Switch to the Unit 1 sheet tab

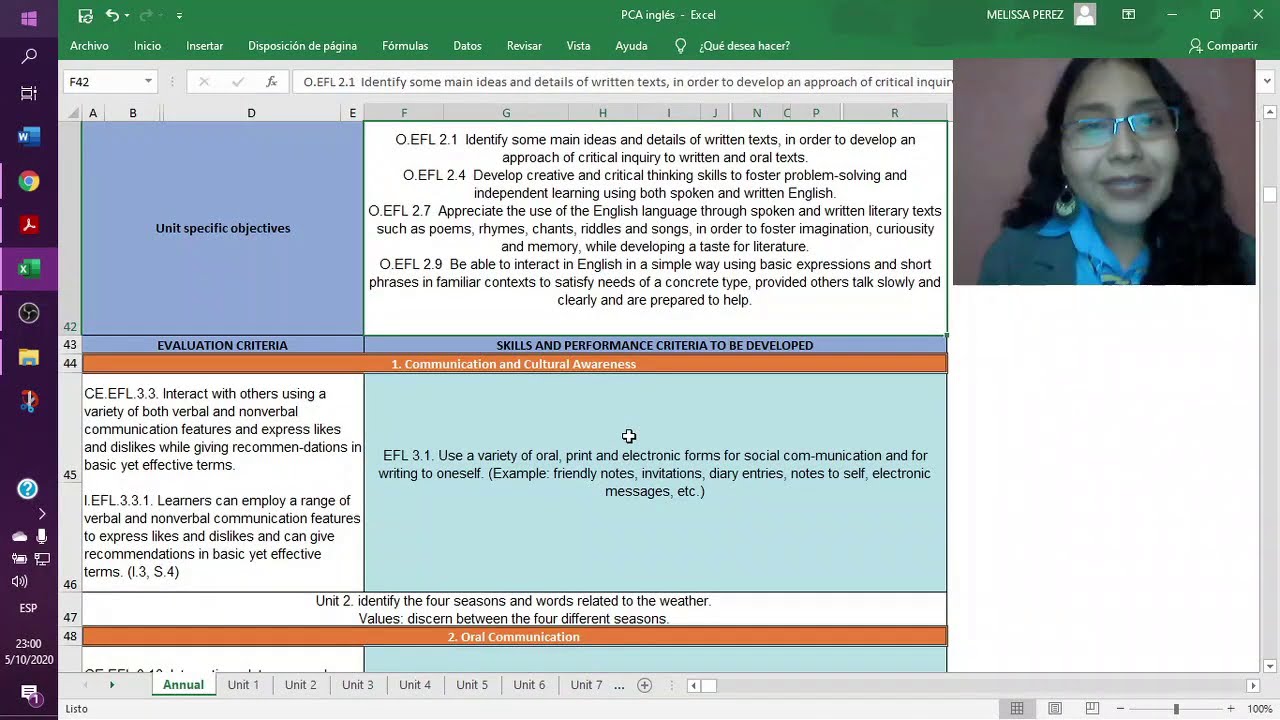pos(243,685)
